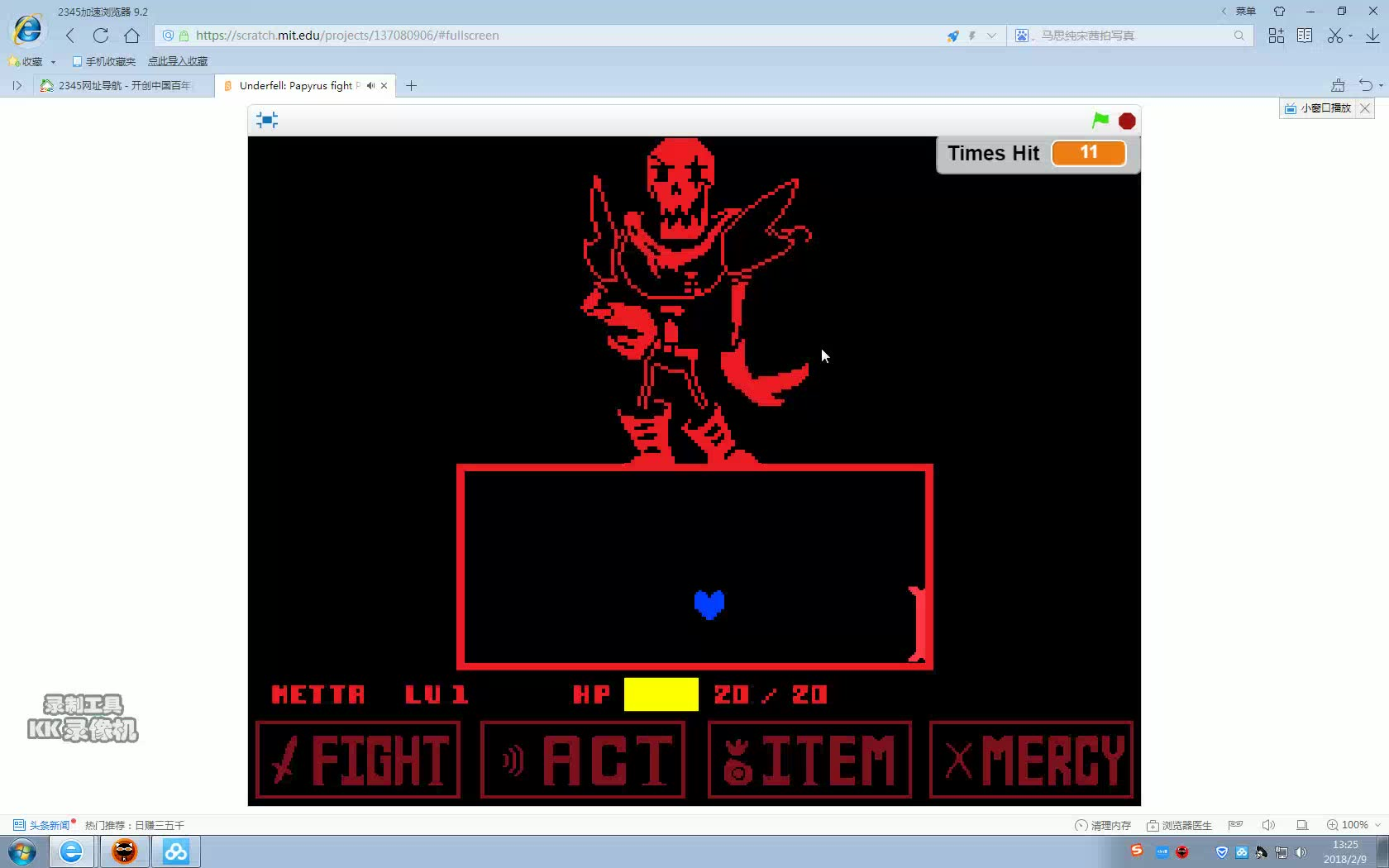The image size is (1389, 868).
Task: Open the browser home page
Action: click(131, 36)
